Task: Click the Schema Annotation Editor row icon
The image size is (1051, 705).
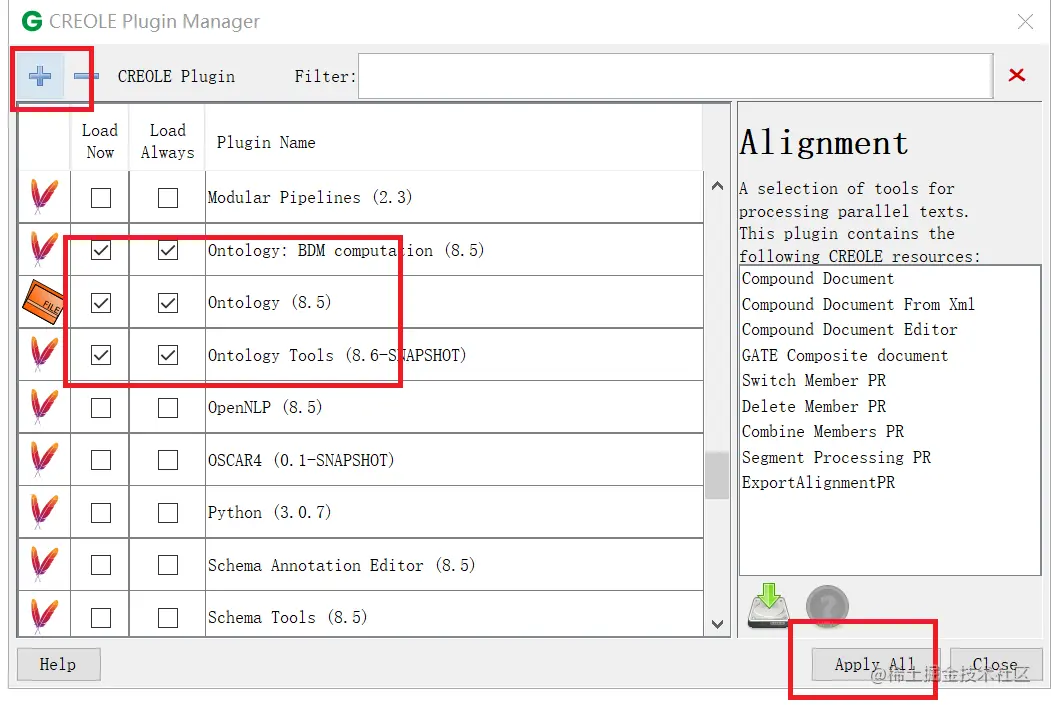Action: (x=44, y=564)
